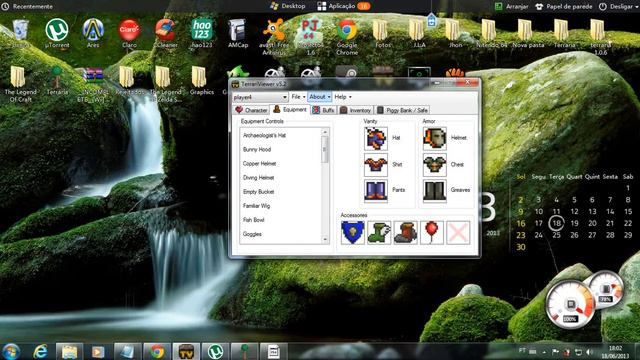Select the armor Greaves slot icon
Screen dimensions: 640x360
[434, 191]
